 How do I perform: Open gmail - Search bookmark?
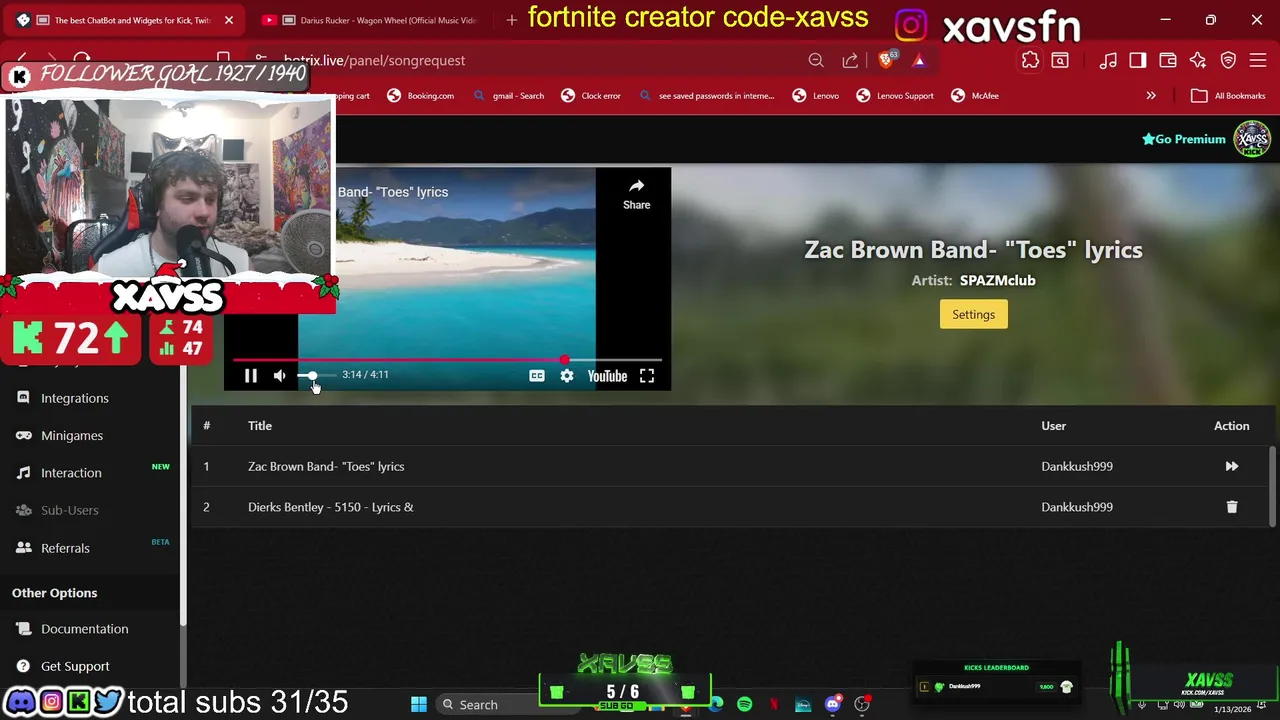point(509,96)
